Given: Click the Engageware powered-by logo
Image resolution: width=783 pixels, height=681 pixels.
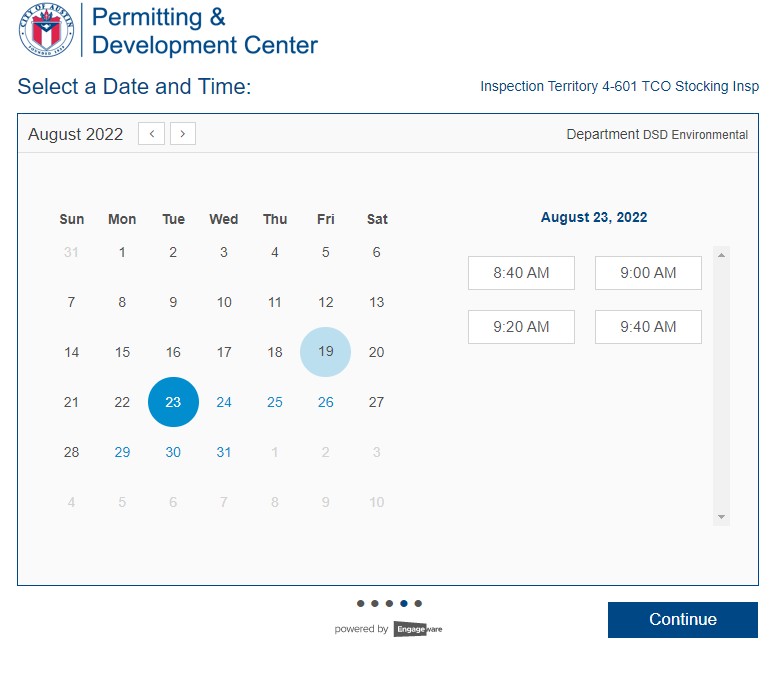Looking at the screenshot, I should tap(417, 629).
